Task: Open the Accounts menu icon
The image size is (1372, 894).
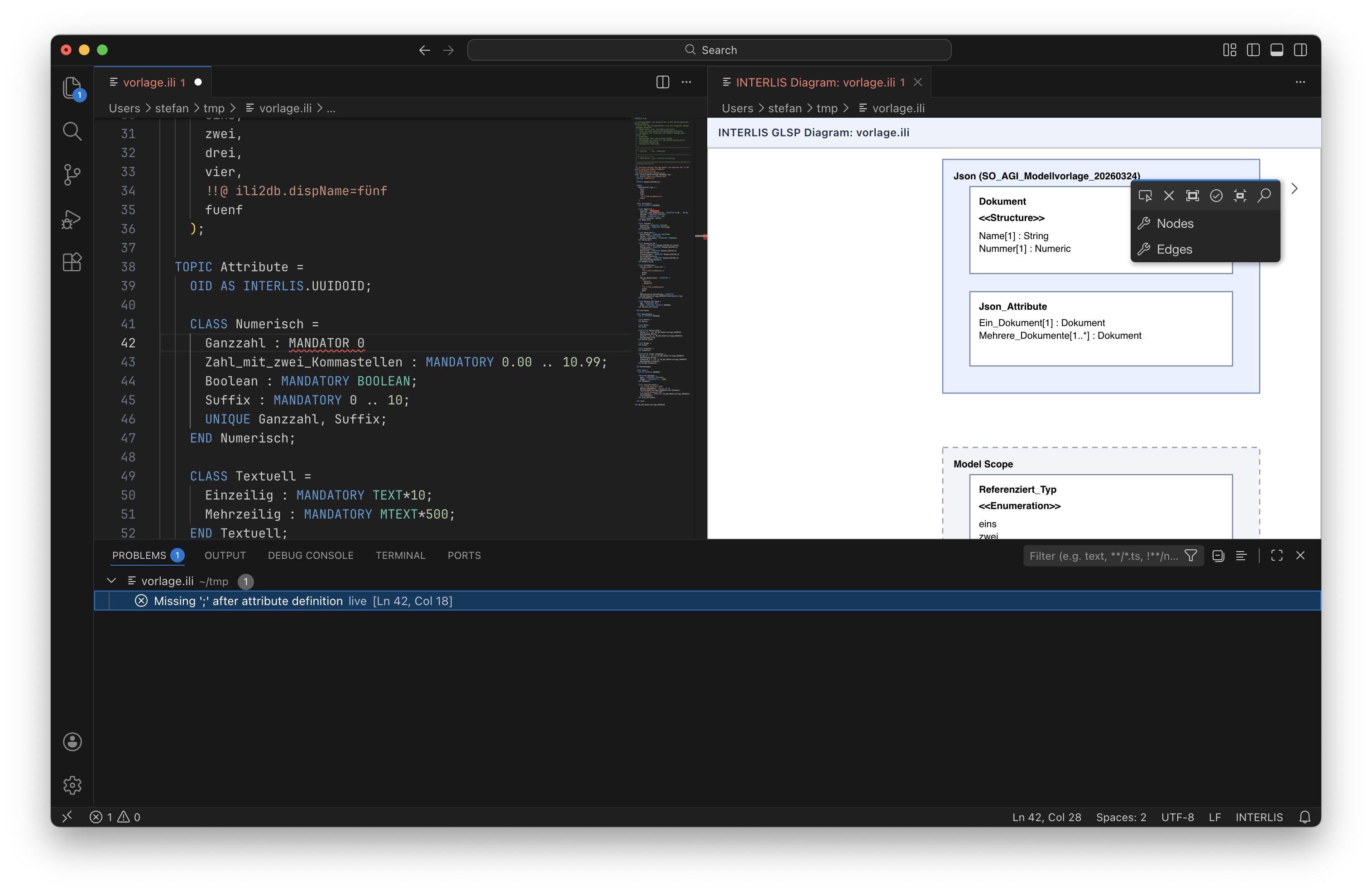Action: pos(72,742)
